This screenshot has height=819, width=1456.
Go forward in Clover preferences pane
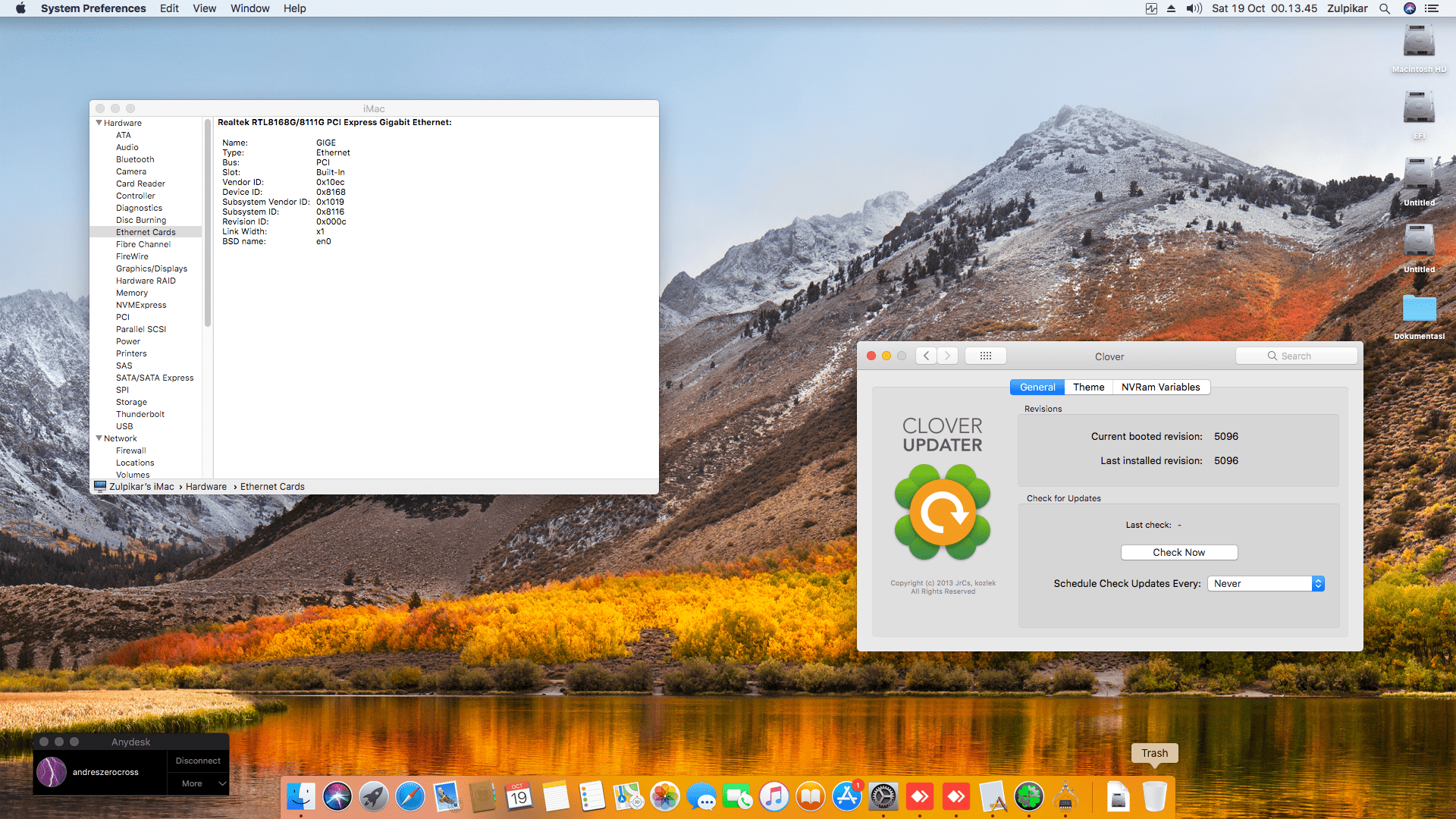click(x=947, y=356)
